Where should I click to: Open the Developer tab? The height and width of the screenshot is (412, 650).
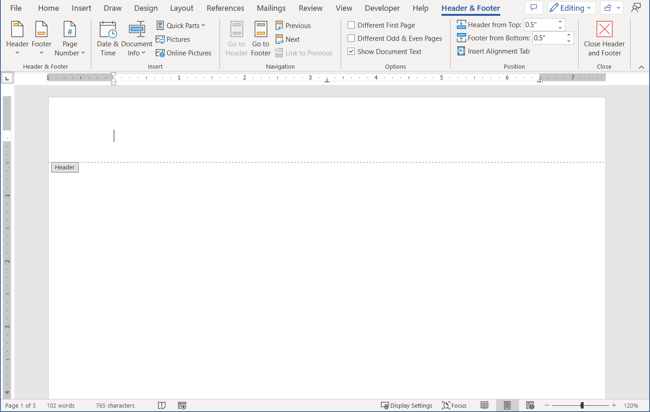click(x=382, y=8)
